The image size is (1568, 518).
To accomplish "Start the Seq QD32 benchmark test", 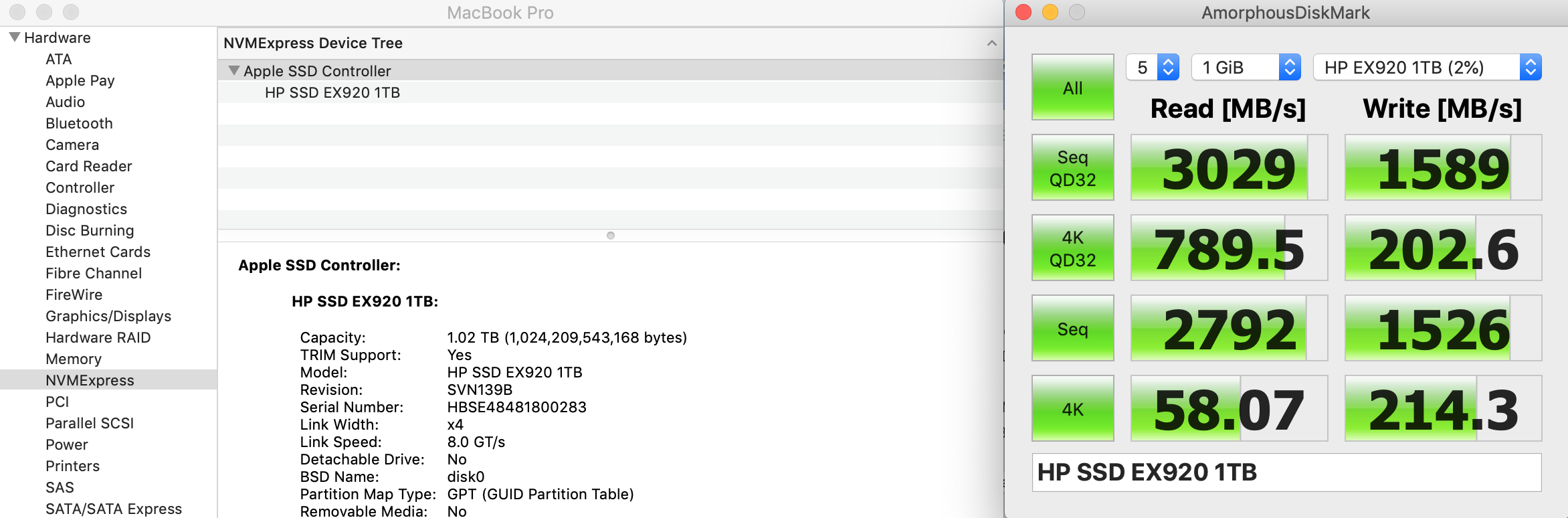I will tap(1072, 167).
